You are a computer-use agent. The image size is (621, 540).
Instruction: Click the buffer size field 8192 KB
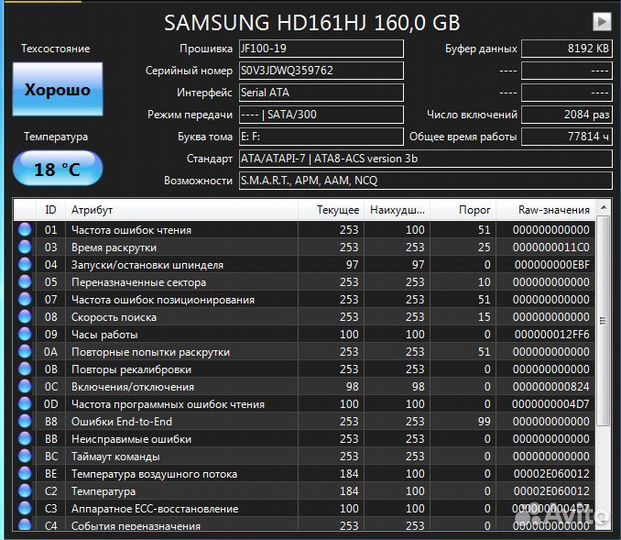pos(567,49)
